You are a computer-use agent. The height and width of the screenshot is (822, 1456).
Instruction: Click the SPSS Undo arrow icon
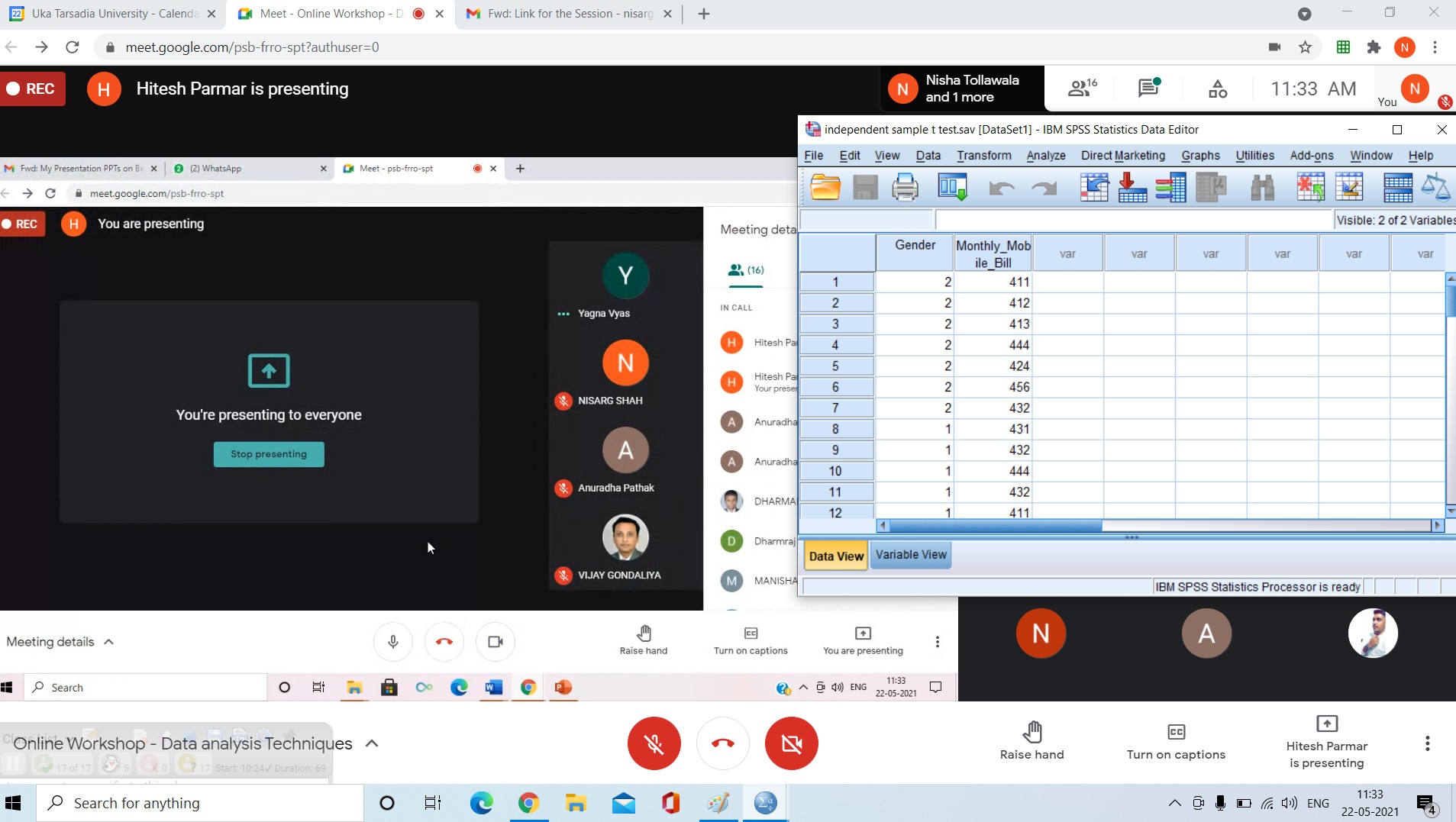point(1001,188)
